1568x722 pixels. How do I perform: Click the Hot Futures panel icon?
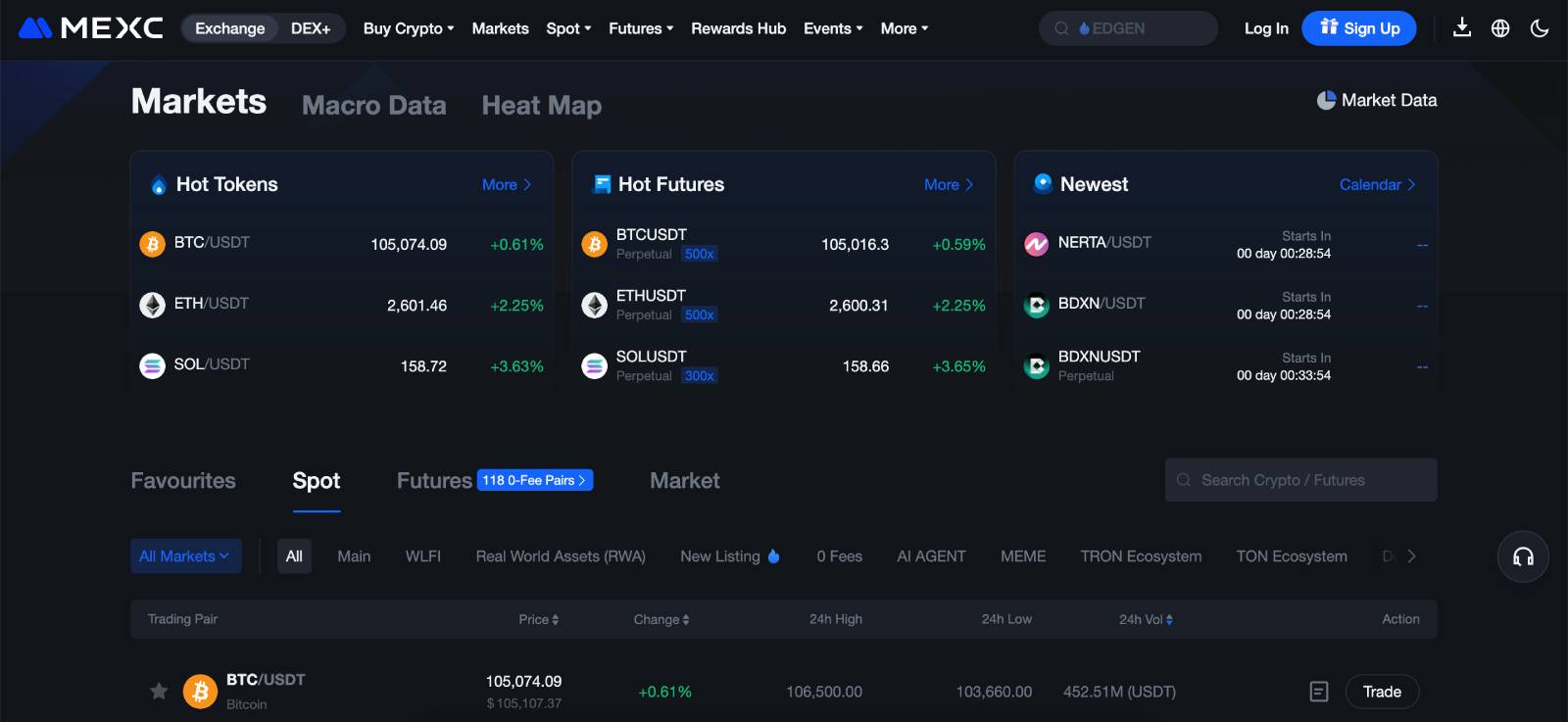click(602, 184)
